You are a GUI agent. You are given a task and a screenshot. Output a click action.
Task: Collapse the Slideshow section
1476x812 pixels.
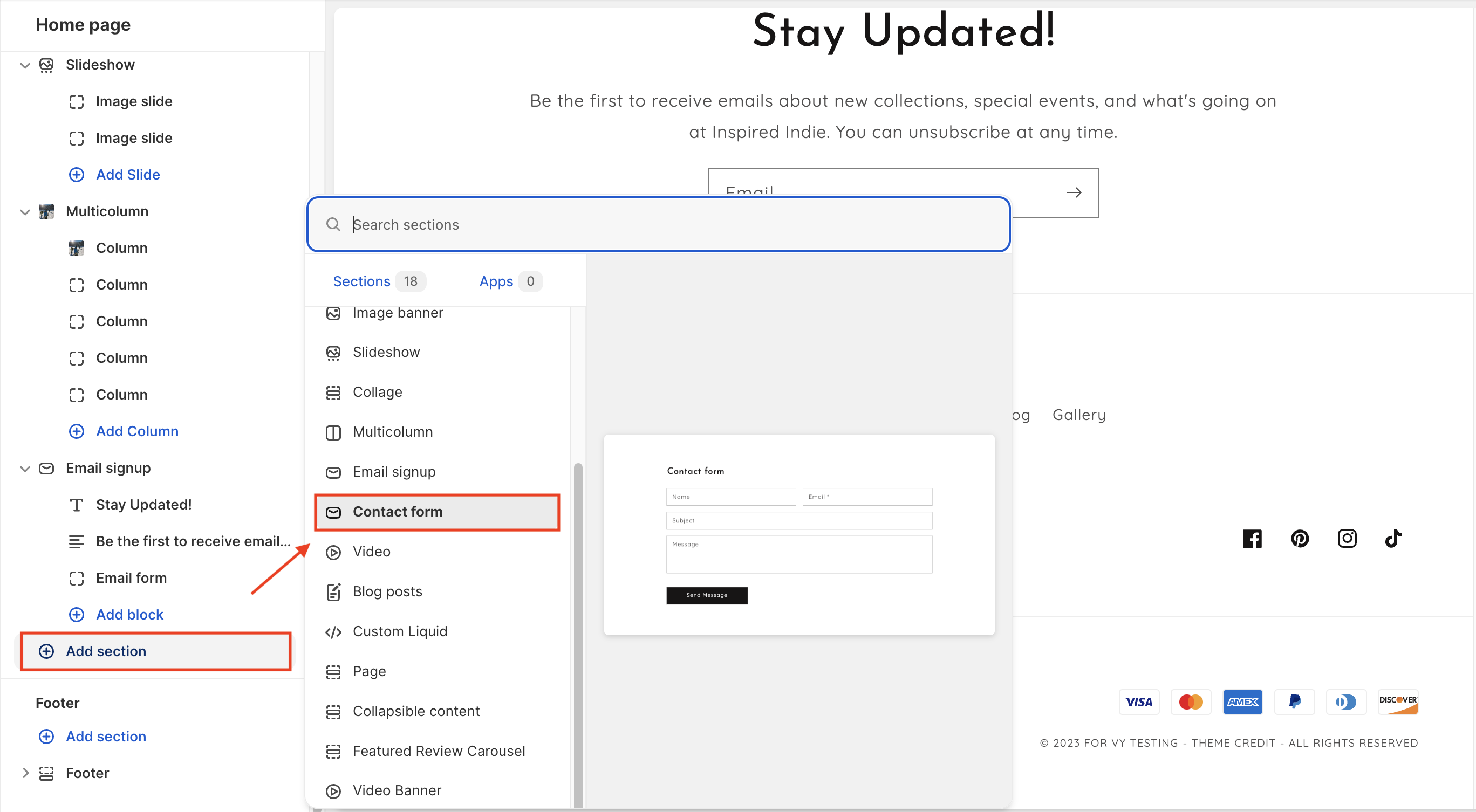tap(25, 65)
